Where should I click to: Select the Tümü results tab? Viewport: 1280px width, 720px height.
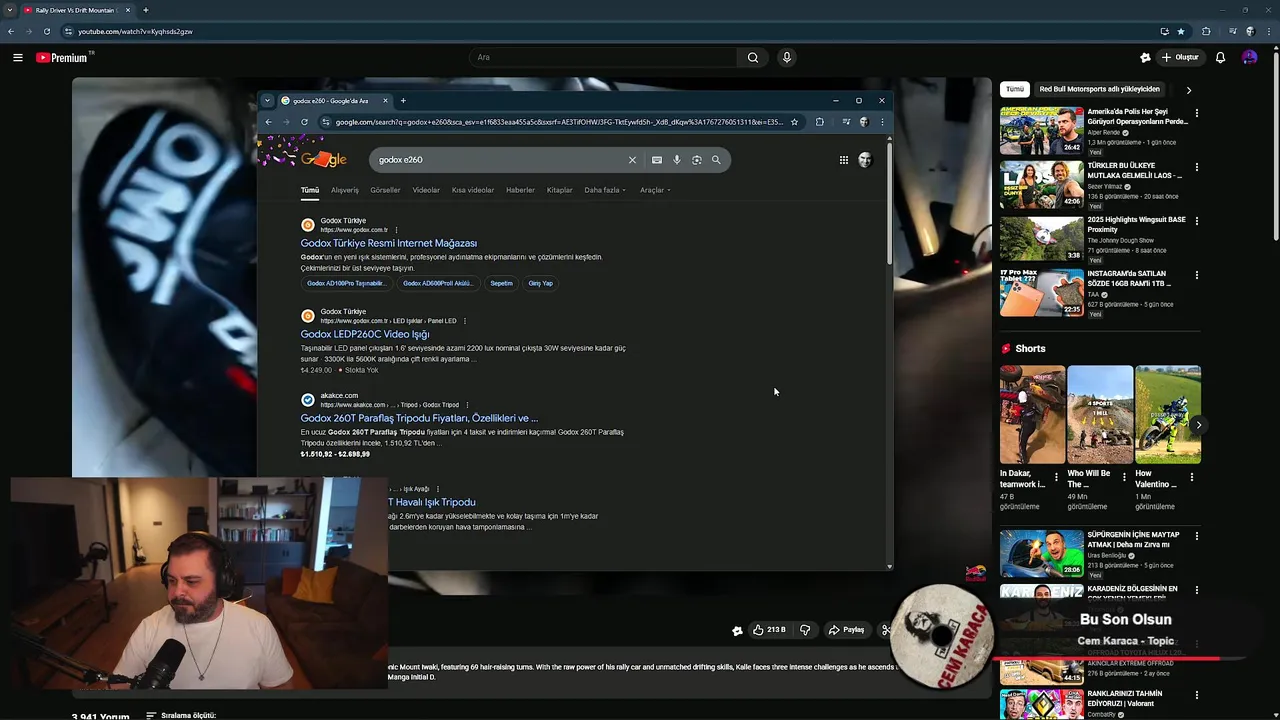point(310,190)
